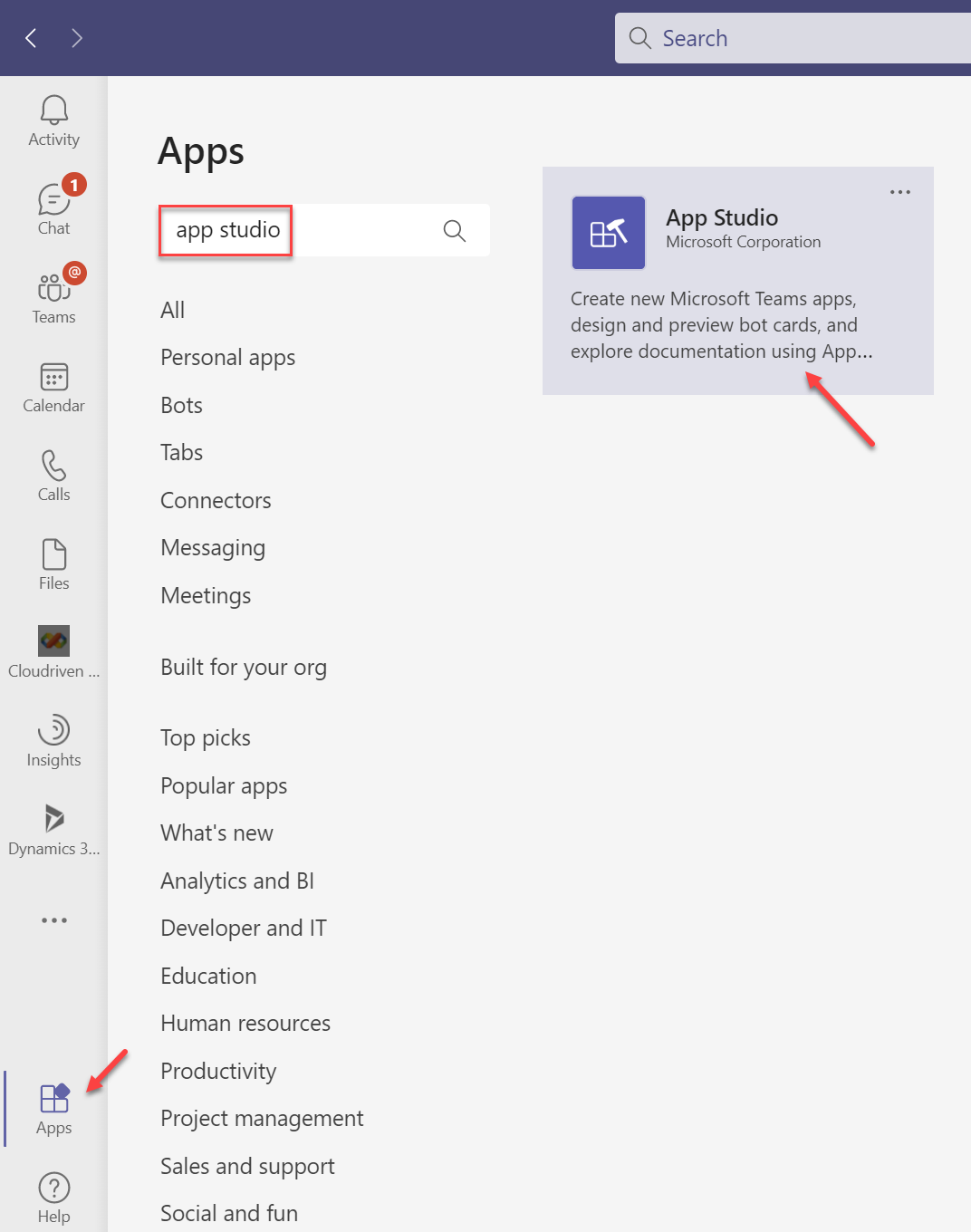Open Dynamics 365 sidebar app
The height and width of the screenshot is (1232, 971).
[x=53, y=819]
